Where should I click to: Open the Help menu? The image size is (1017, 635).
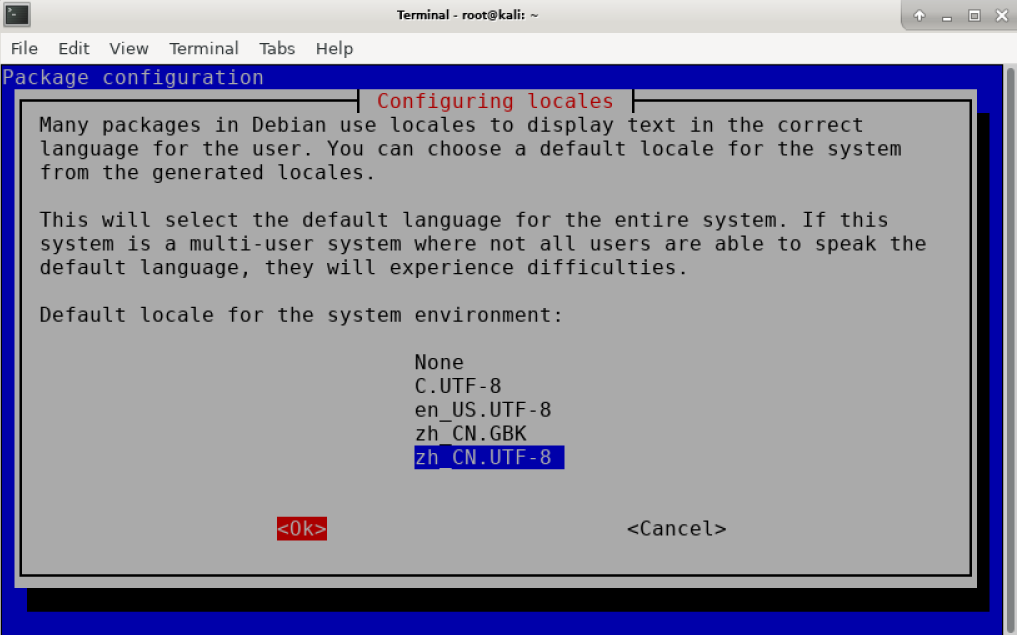click(x=334, y=48)
